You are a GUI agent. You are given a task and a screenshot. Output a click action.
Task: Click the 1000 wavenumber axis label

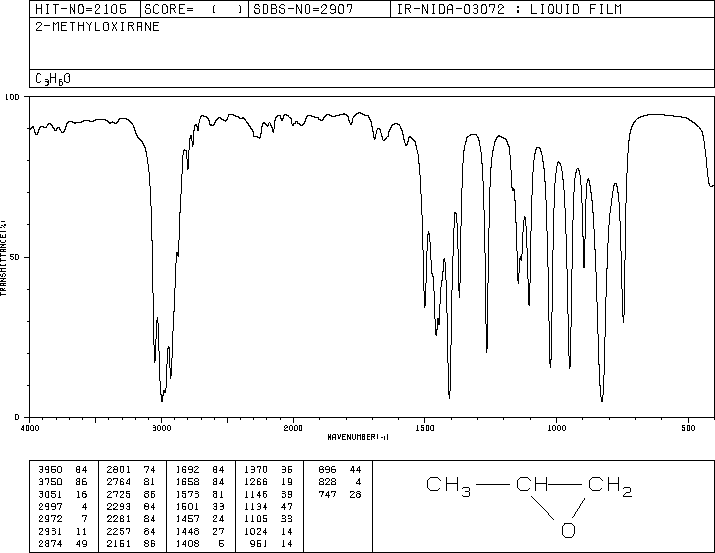click(x=556, y=428)
